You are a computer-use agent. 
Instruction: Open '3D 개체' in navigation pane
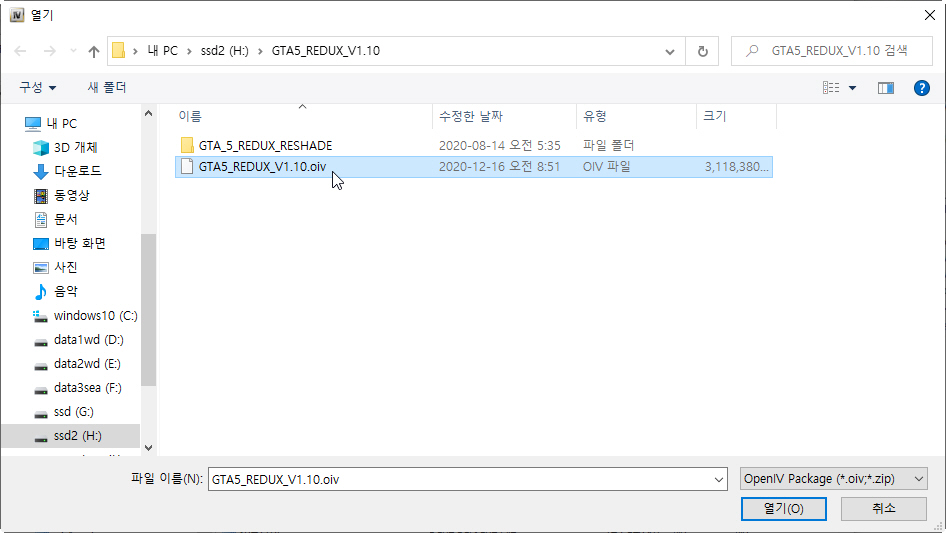(75, 147)
